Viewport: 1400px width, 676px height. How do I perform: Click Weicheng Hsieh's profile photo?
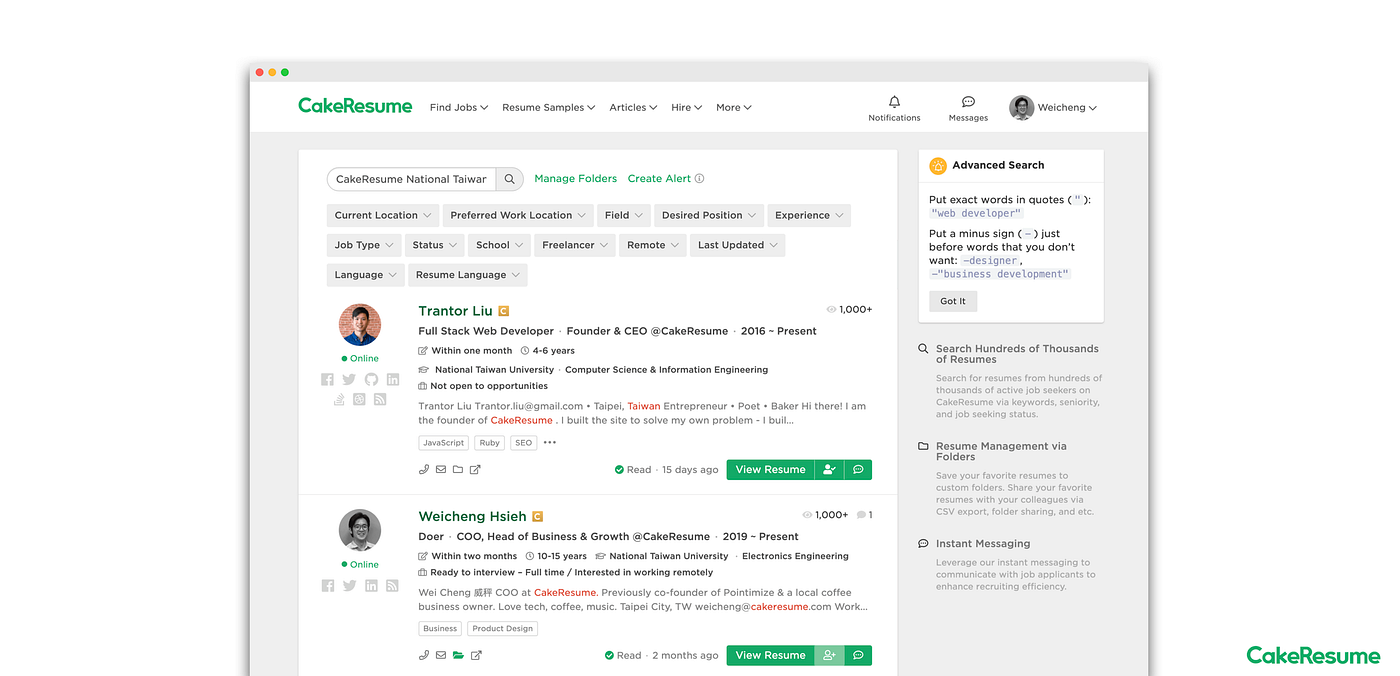(360, 531)
